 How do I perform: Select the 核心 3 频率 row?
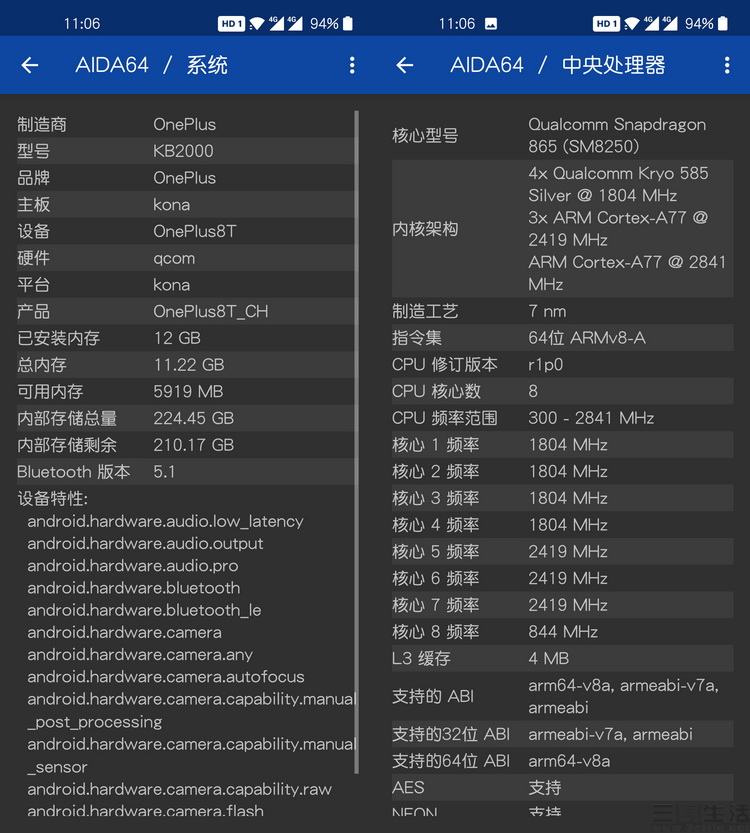pyautogui.click(x=562, y=498)
